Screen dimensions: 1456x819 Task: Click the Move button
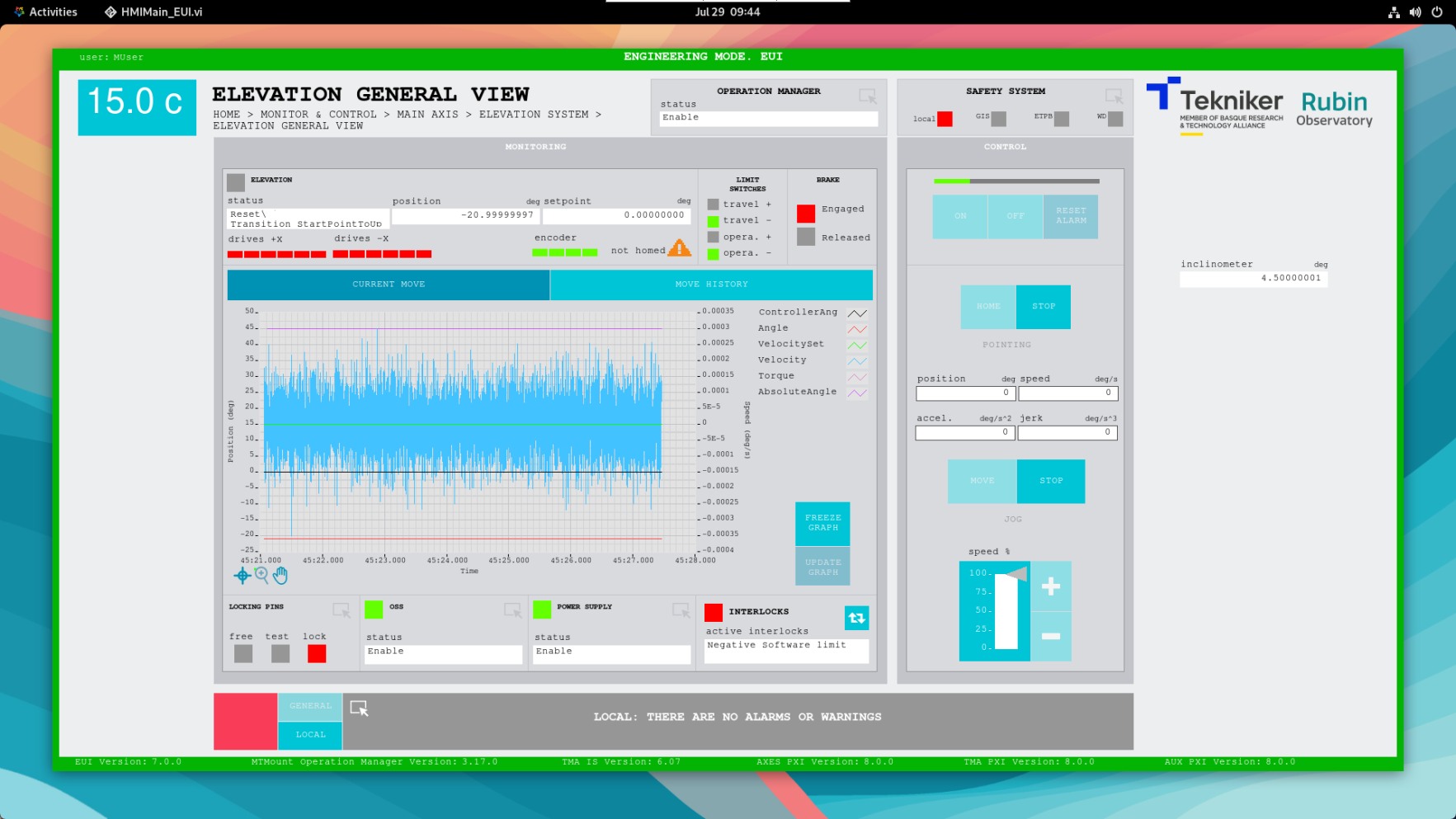coord(982,481)
